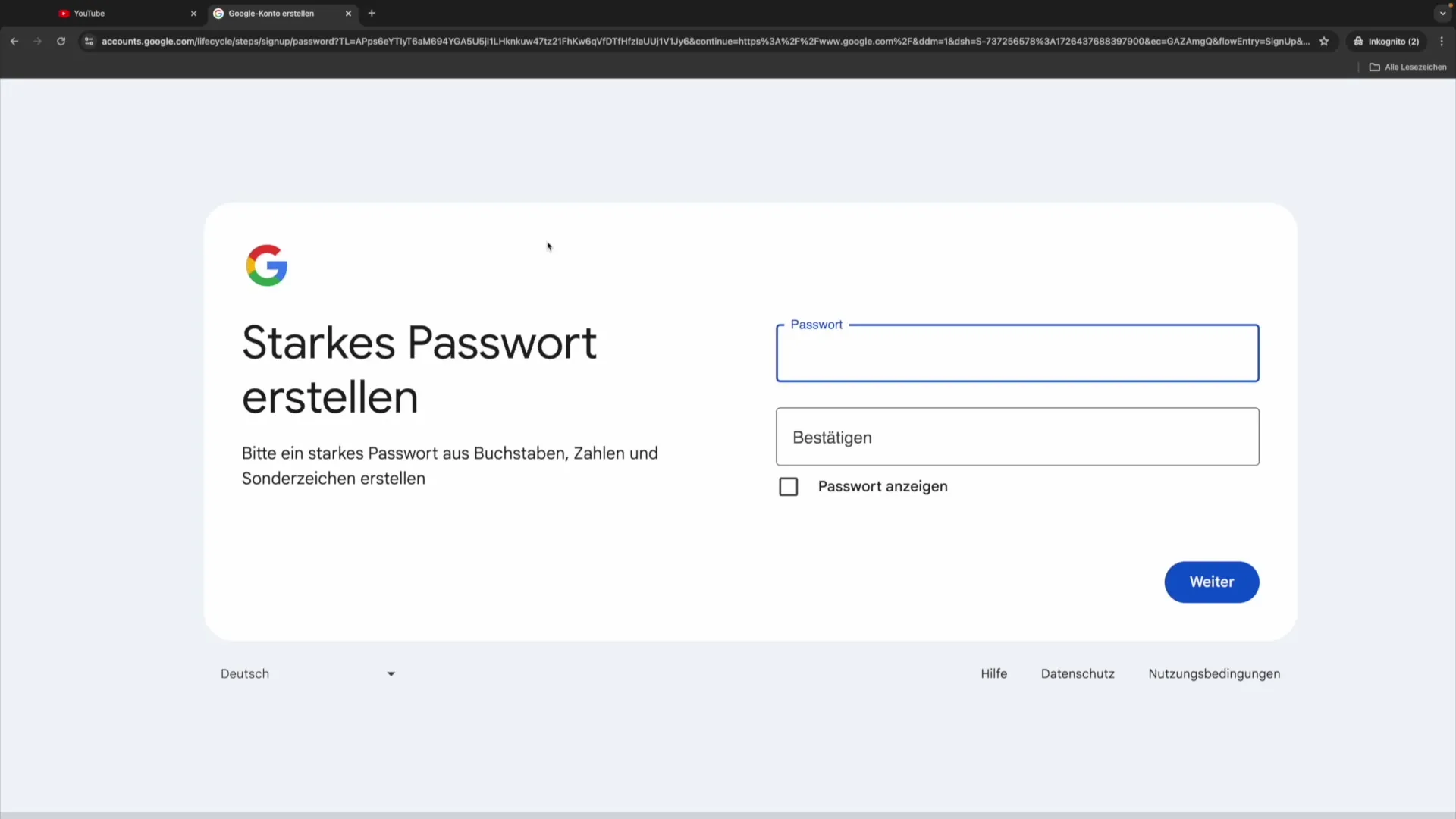Open the Inkognito profile indicator

click(x=1386, y=42)
